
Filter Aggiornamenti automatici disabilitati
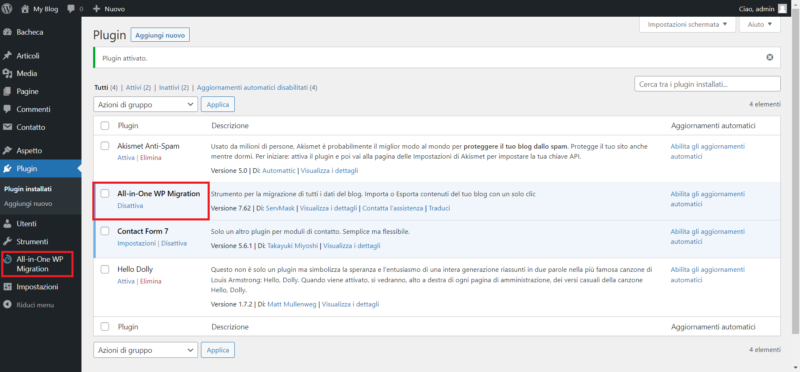point(253,88)
